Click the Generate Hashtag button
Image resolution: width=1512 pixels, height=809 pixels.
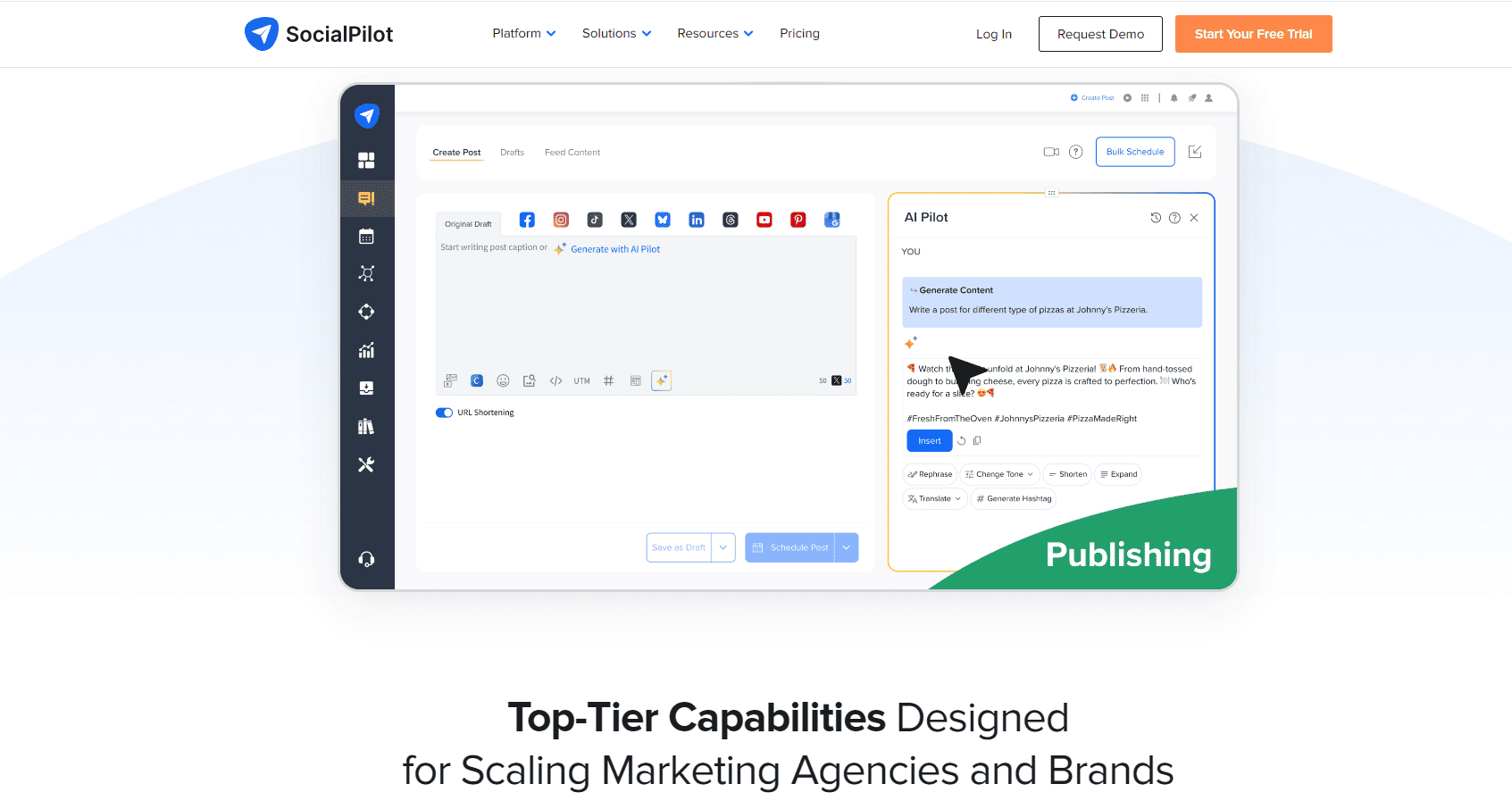click(x=1014, y=499)
